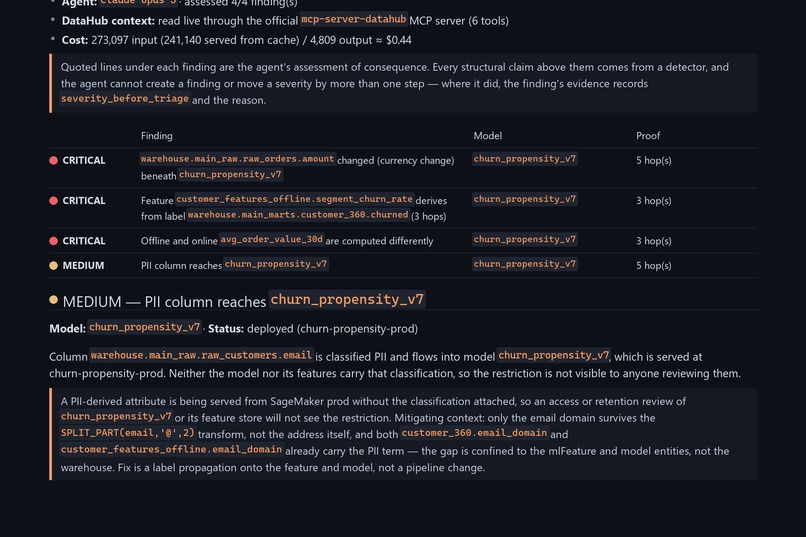Click churn_propensity_v7 after 'beneath' in first finding
The image size is (806, 537).
click(x=230, y=175)
